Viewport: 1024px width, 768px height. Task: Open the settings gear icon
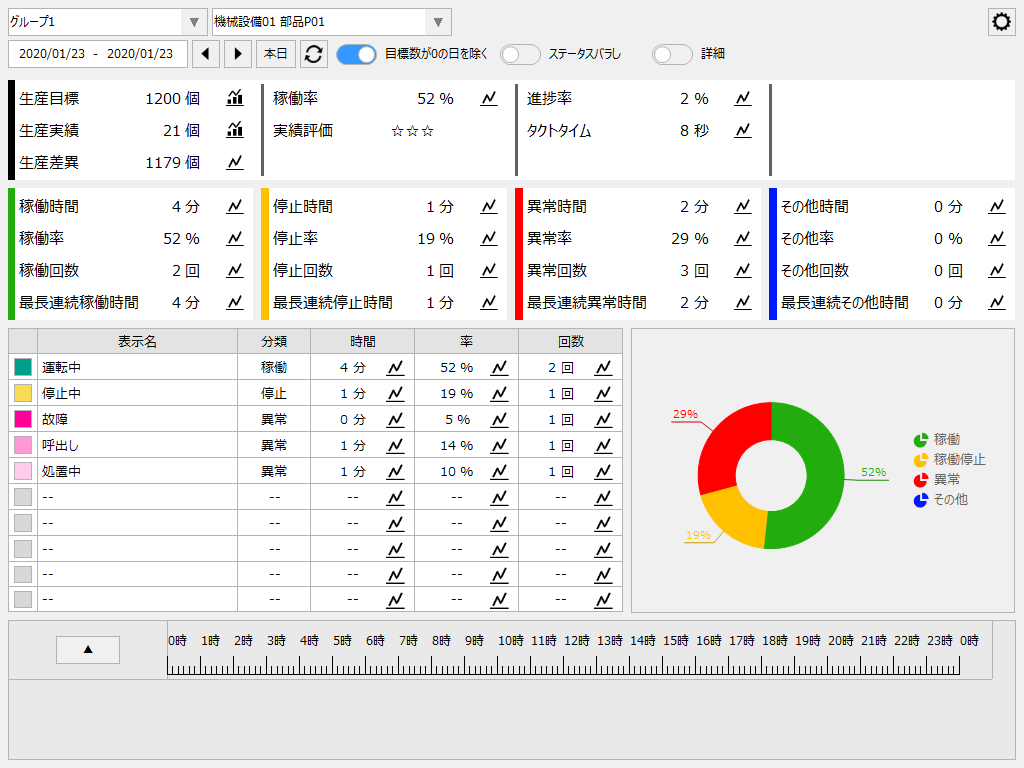(x=1001, y=21)
